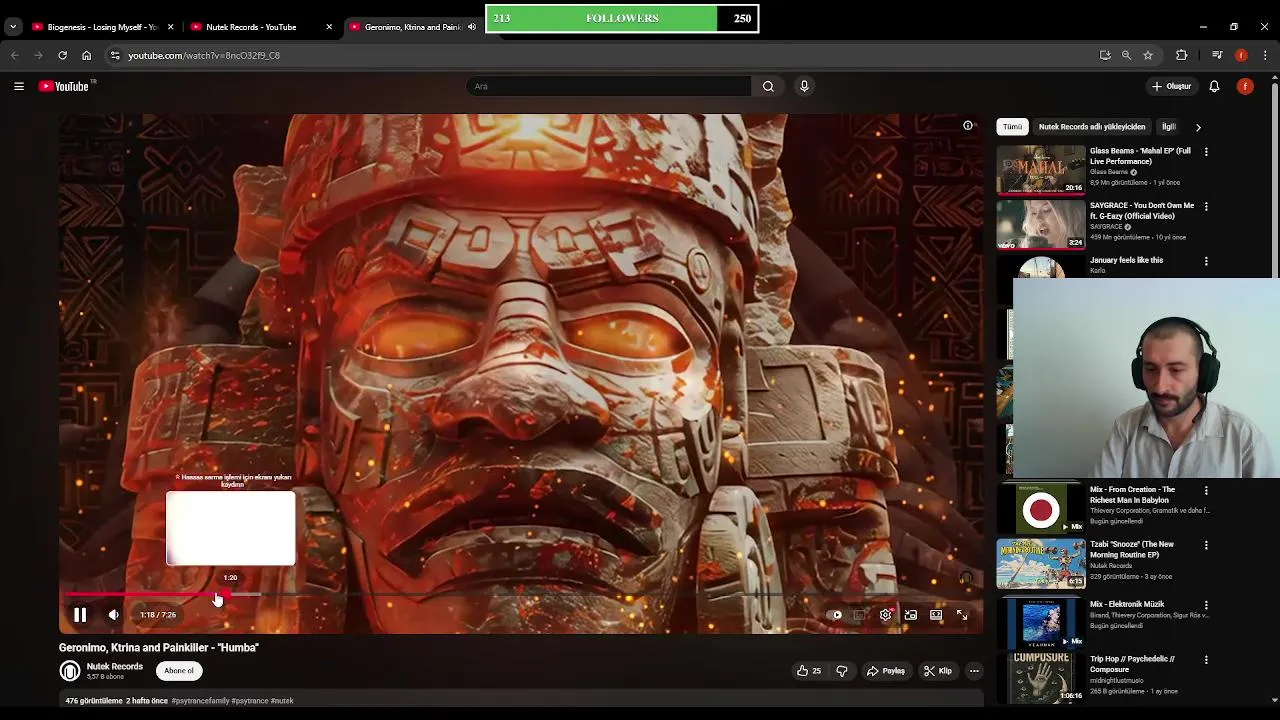Open Glass Beams Mahal EP thumbnail
The width and height of the screenshot is (1280, 720).
pyautogui.click(x=1041, y=170)
